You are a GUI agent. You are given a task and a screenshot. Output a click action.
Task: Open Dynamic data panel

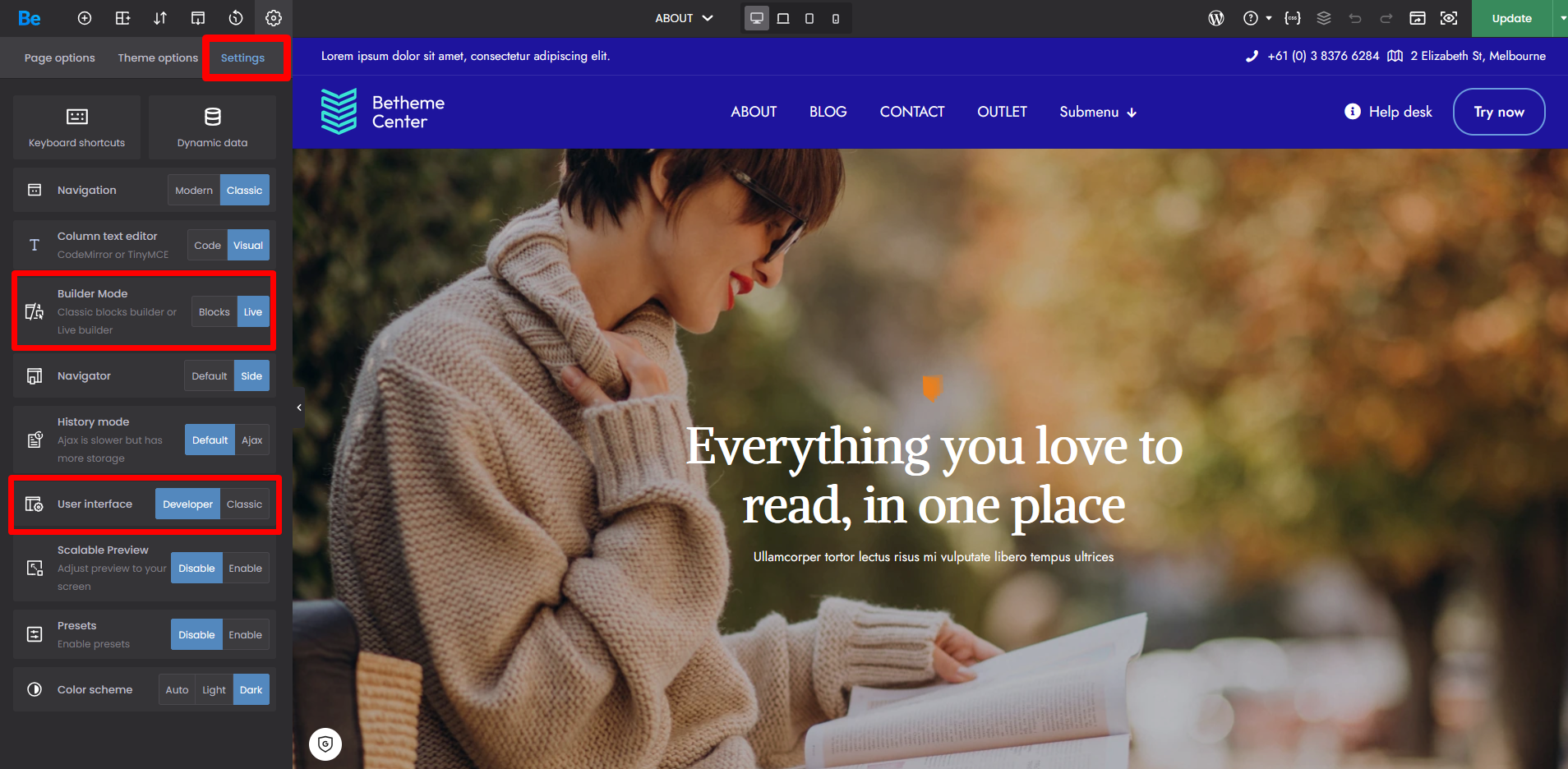pyautogui.click(x=212, y=127)
